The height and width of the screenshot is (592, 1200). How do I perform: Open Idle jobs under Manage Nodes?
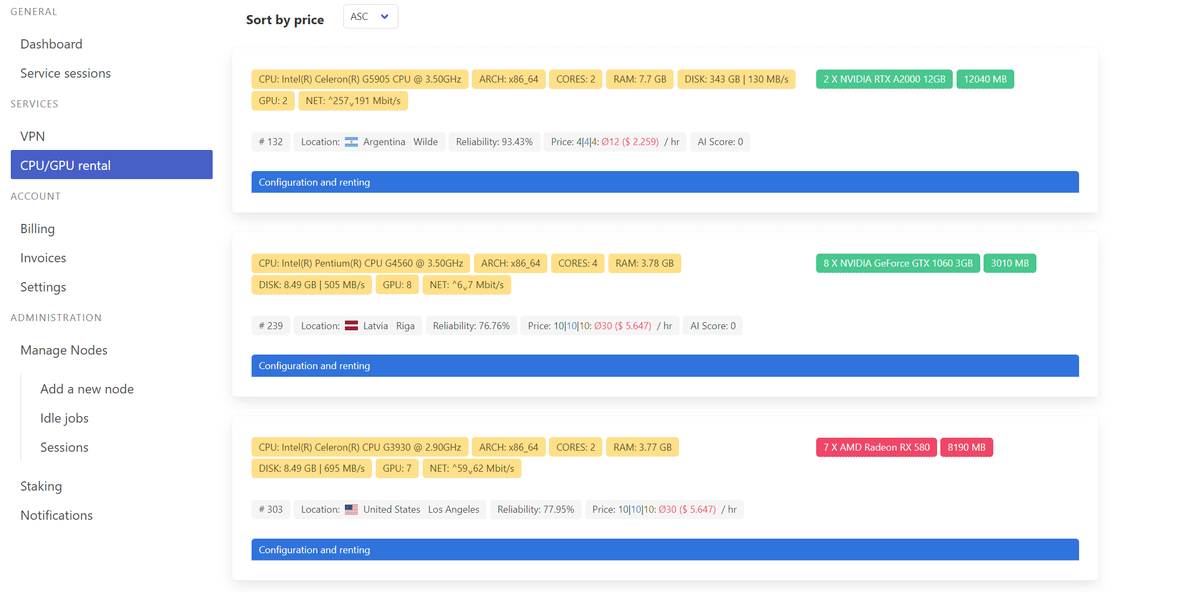pos(64,418)
